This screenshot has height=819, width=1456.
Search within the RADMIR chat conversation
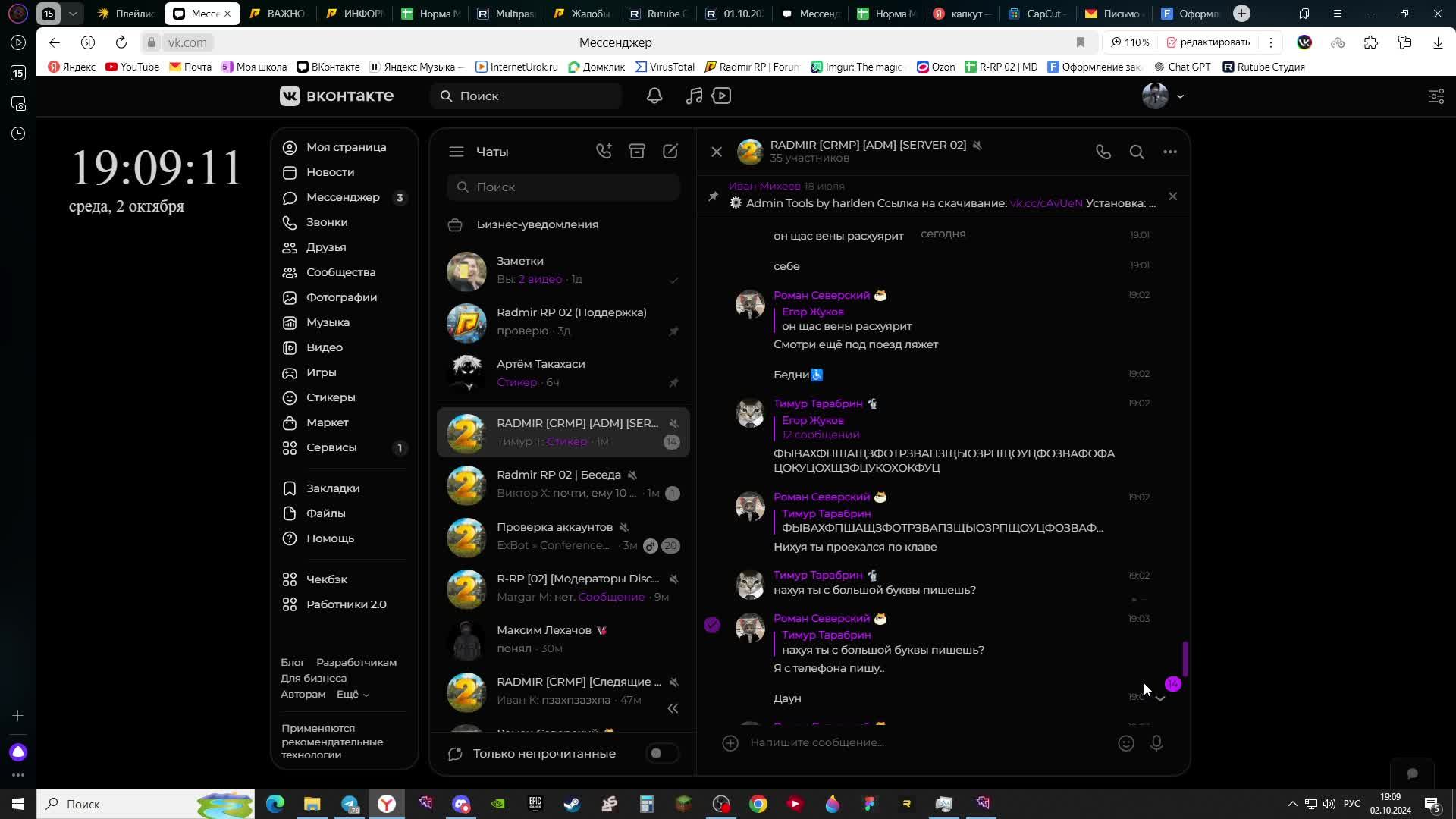coord(1137,152)
